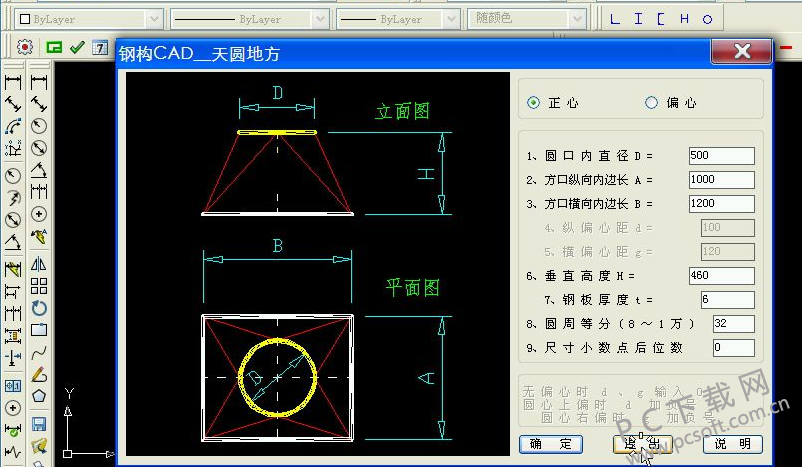Viewport: 802px width, 467px height.
Task: Click the blue bracket [ letter tool
Action: [x=661, y=19]
